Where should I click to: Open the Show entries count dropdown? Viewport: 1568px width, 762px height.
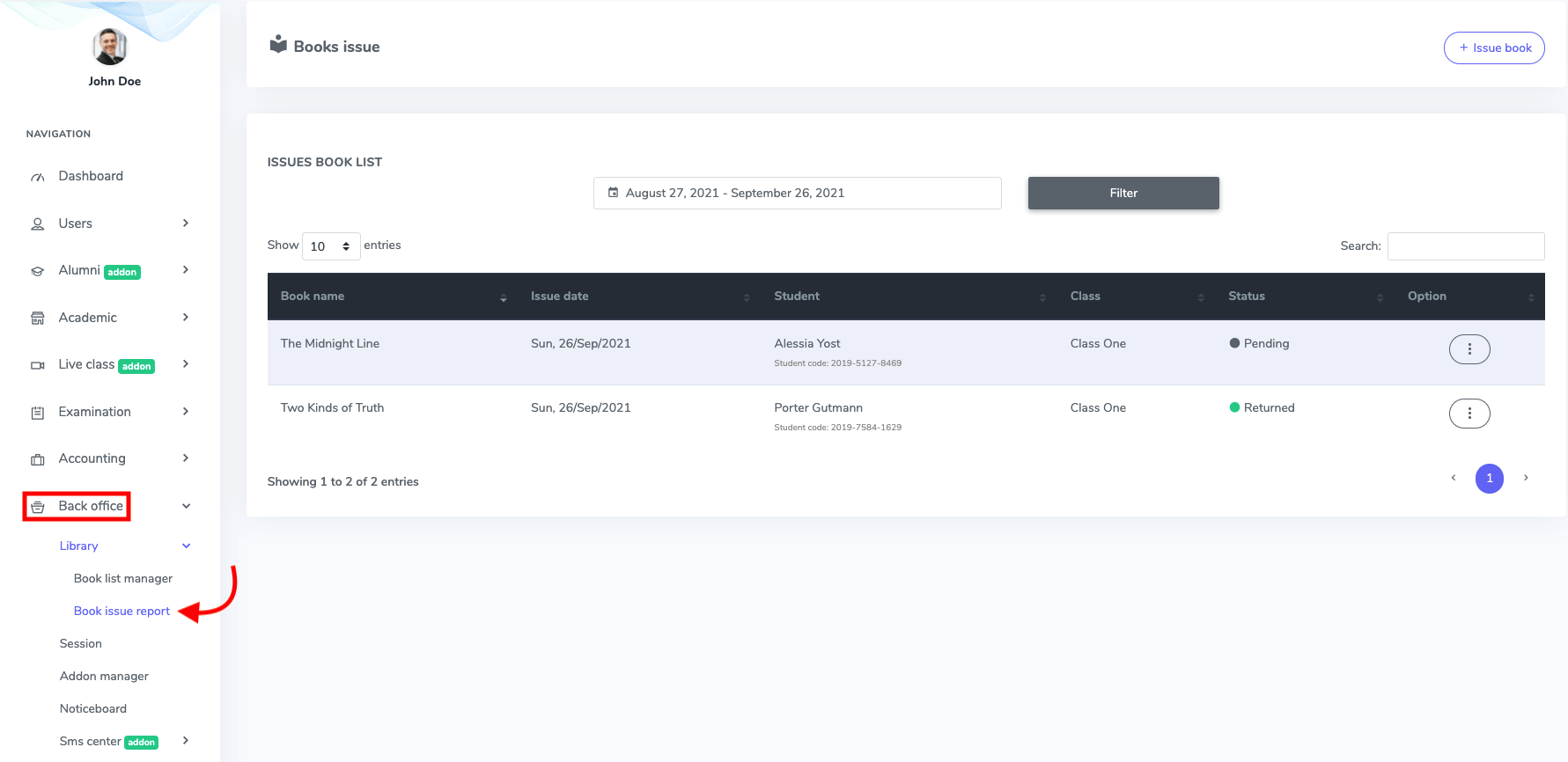[x=330, y=246]
